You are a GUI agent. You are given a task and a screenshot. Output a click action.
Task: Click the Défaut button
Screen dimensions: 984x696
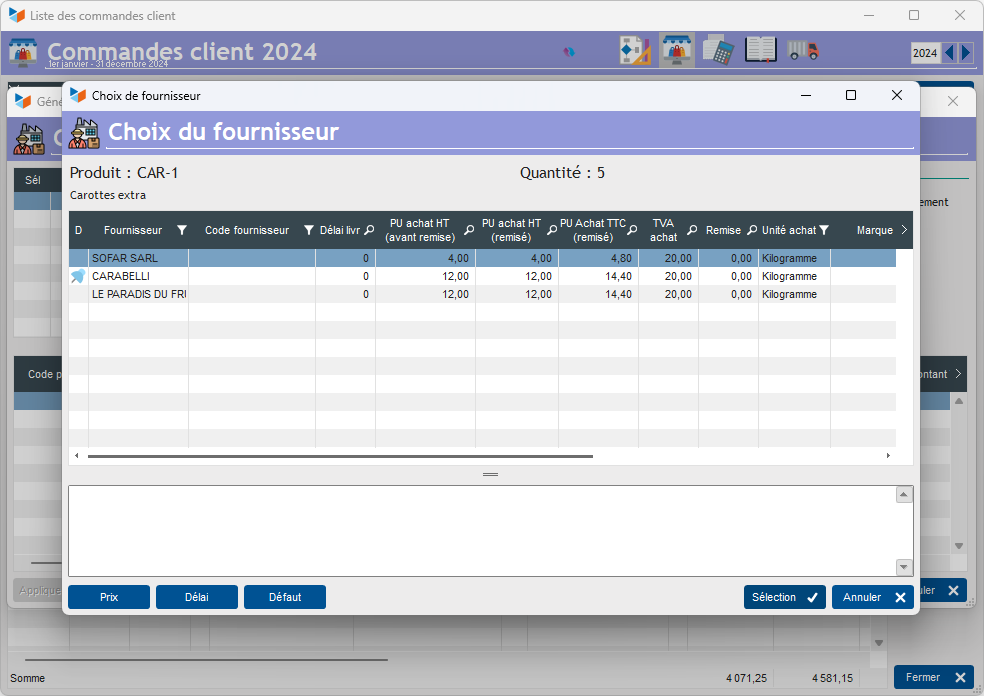point(284,597)
